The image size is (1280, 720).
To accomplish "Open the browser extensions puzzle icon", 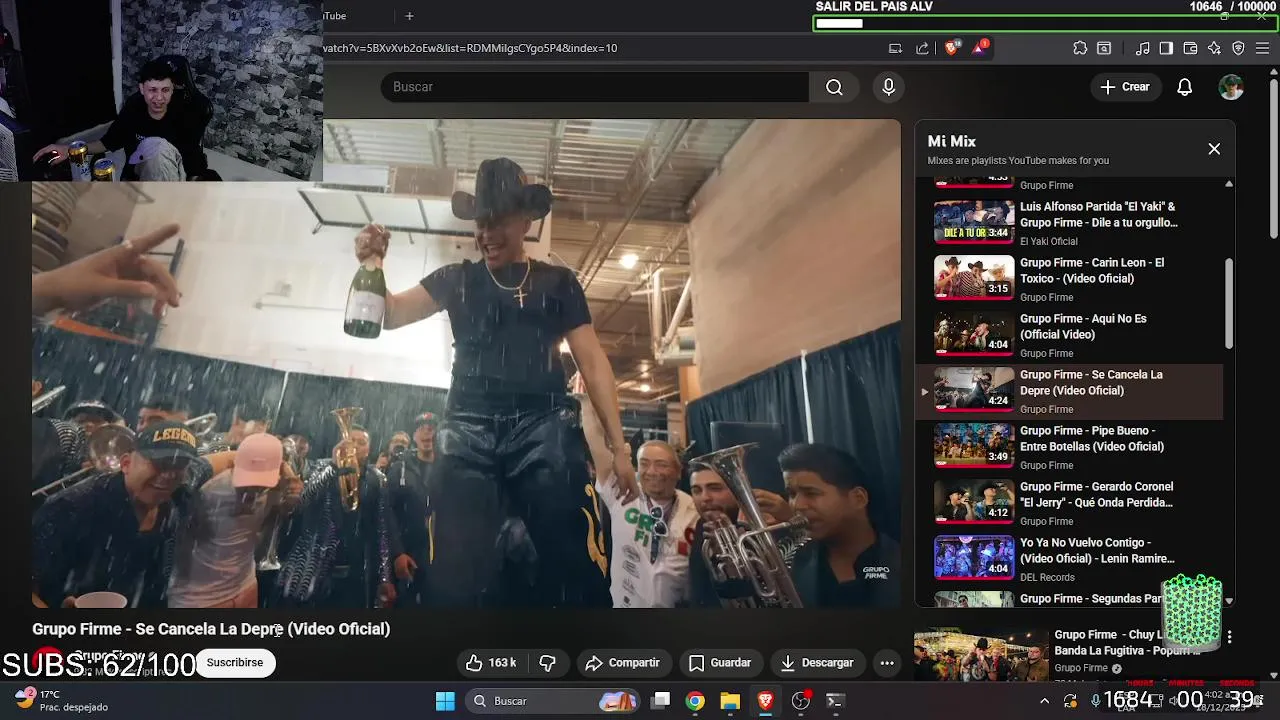I will click(1080, 48).
